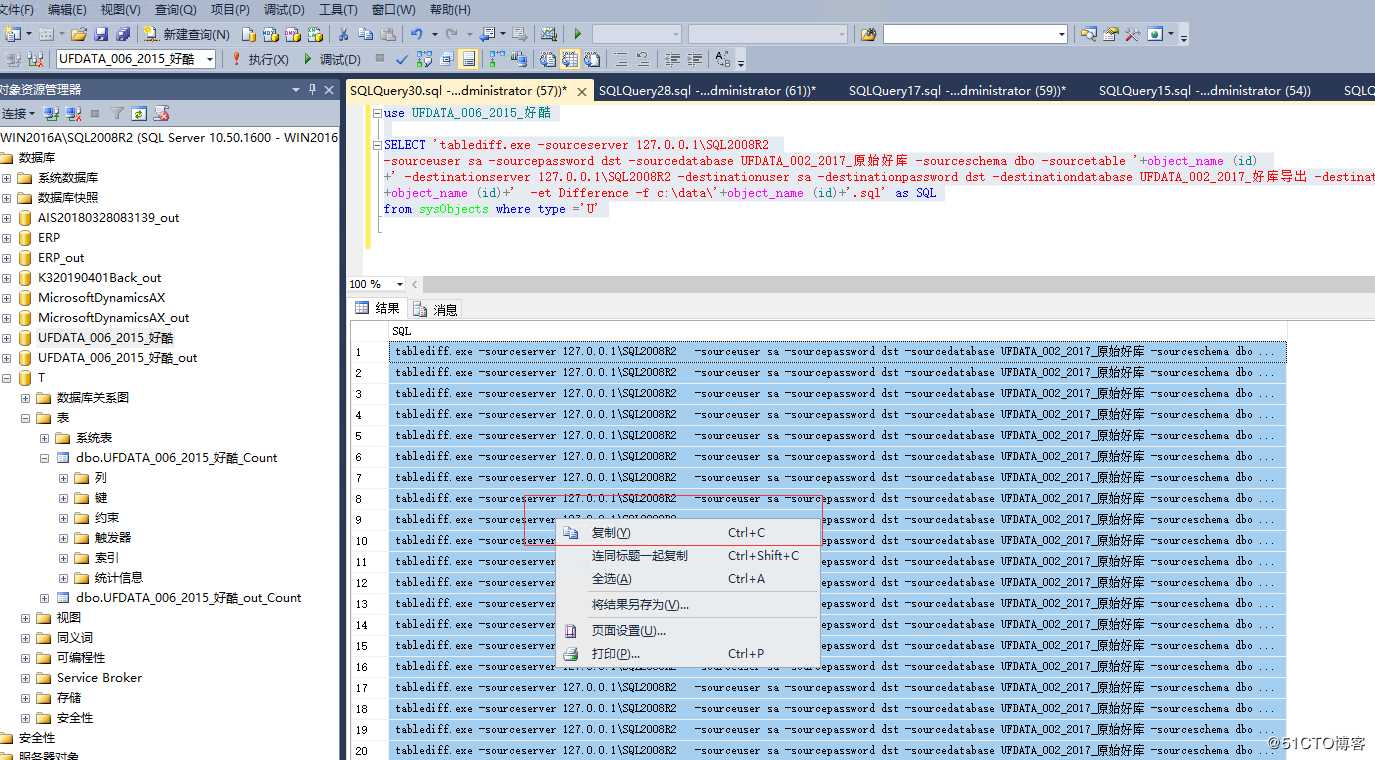Collapse the T database node

click(x=6, y=378)
